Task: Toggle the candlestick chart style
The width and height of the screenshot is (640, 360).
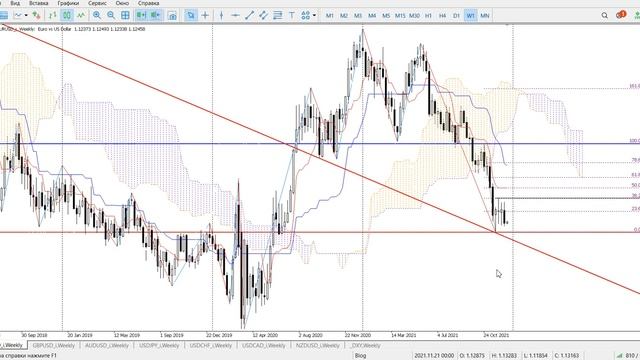Action: point(67,16)
